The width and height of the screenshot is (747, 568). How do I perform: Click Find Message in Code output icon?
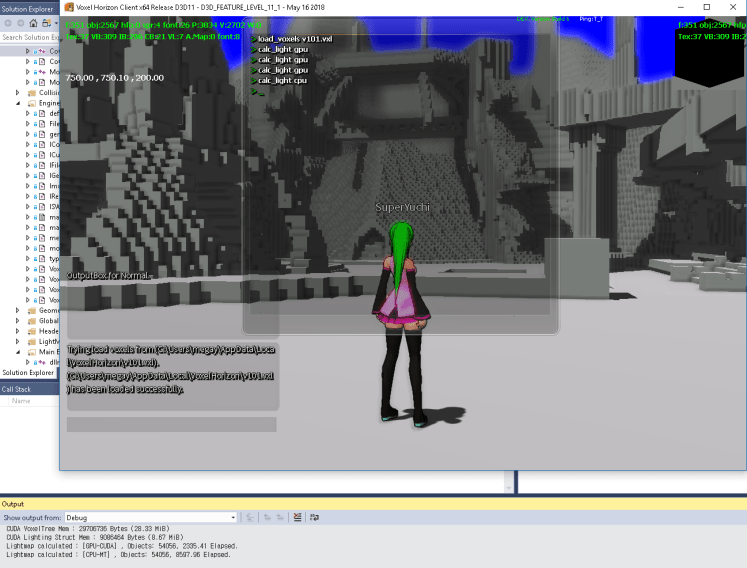250,517
